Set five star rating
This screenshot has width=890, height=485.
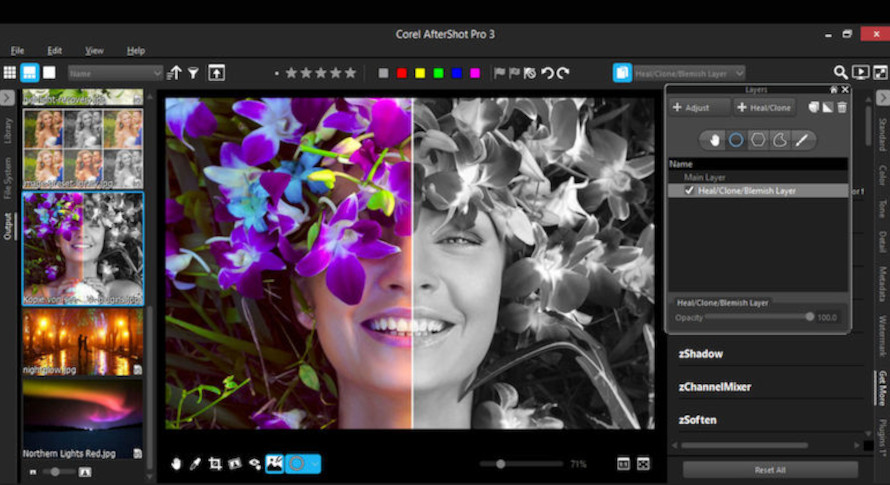pos(351,73)
